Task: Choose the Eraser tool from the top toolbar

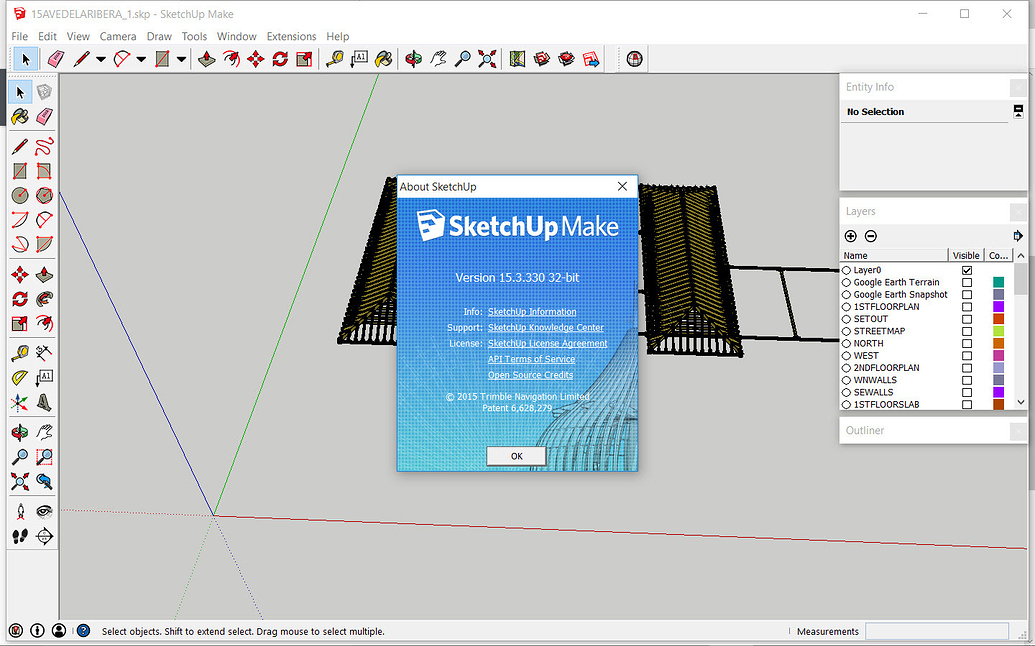Action: (x=55, y=59)
